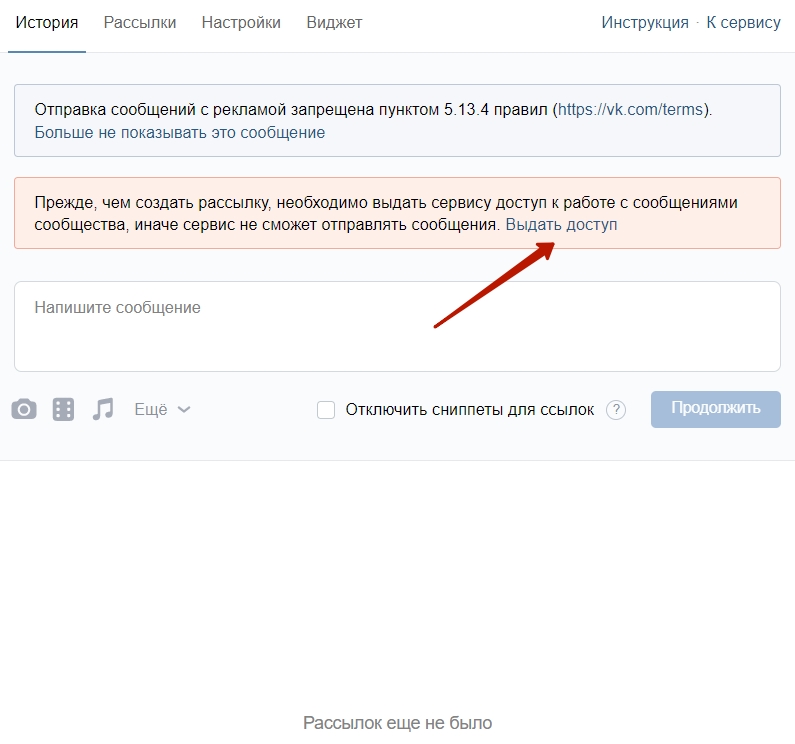Switch to the История tab
The height and width of the screenshot is (744, 795).
[47, 23]
